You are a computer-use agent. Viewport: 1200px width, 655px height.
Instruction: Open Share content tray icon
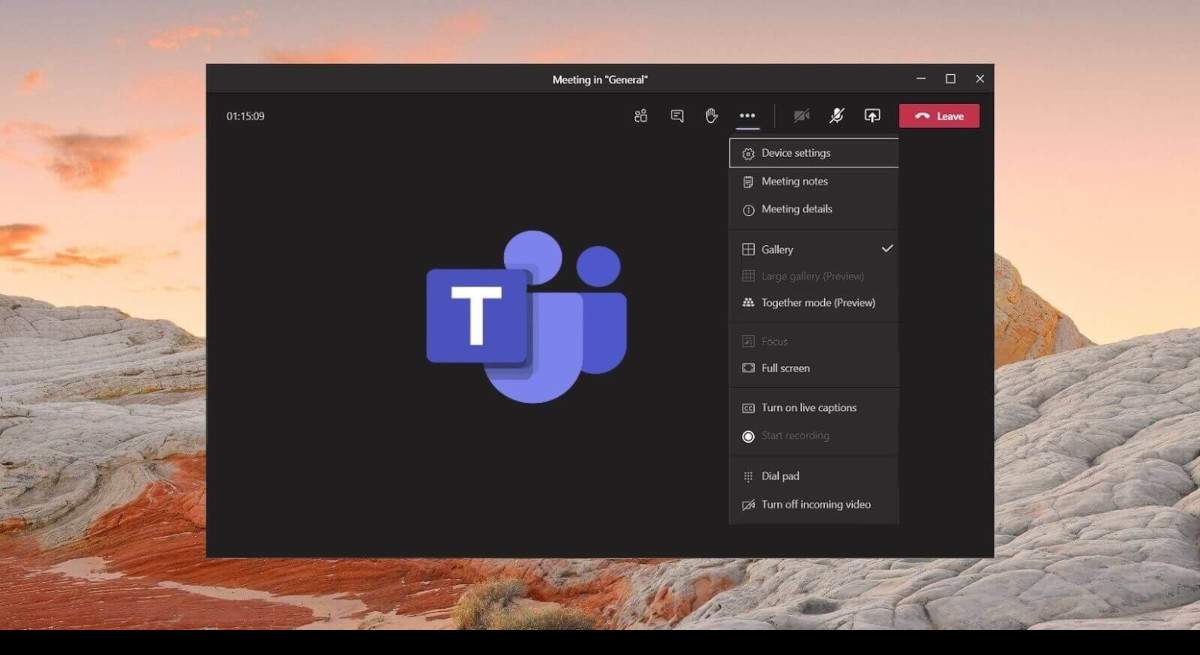coord(872,116)
